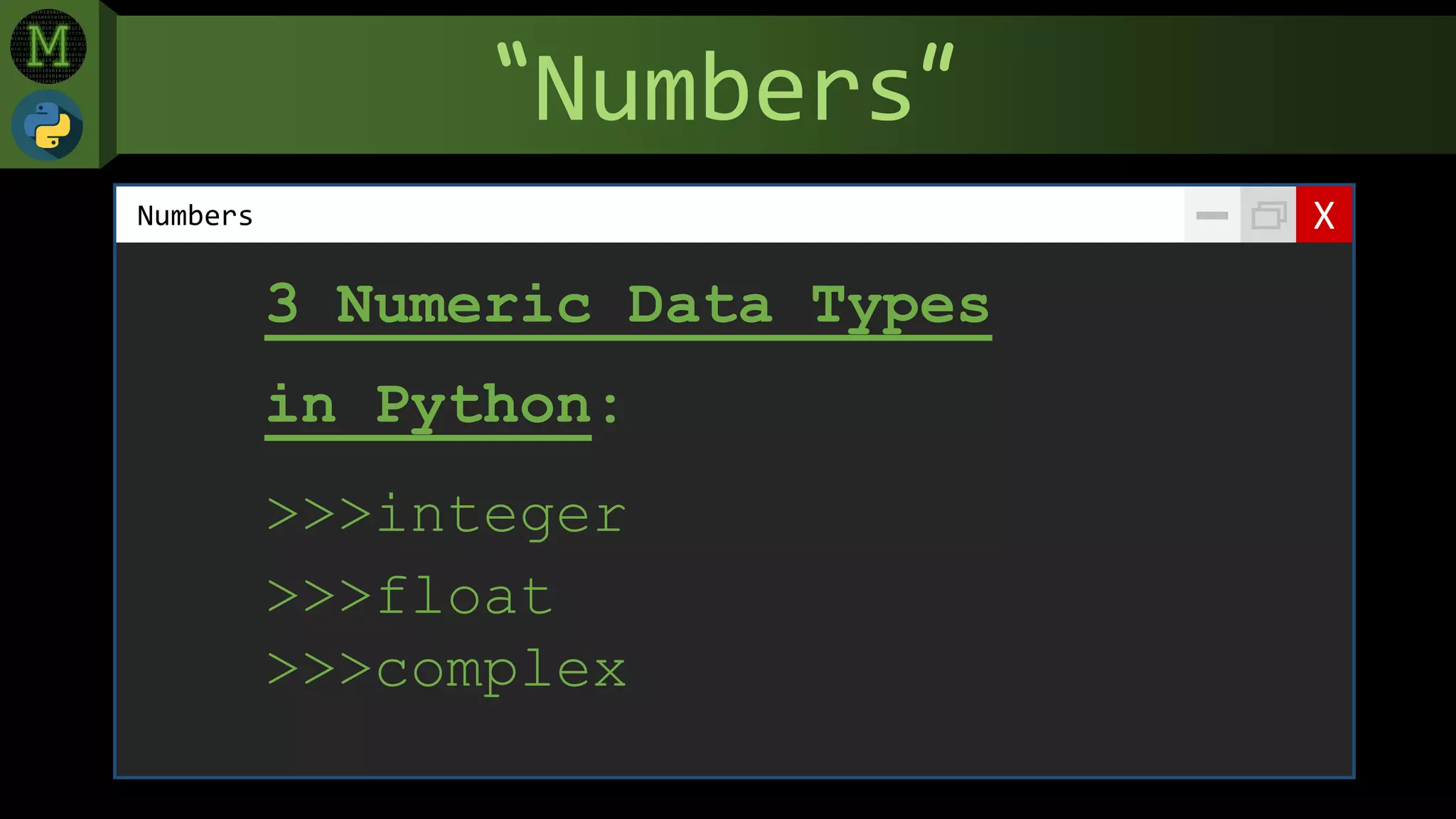Click the >>> prompt before float

(x=319, y=596)
